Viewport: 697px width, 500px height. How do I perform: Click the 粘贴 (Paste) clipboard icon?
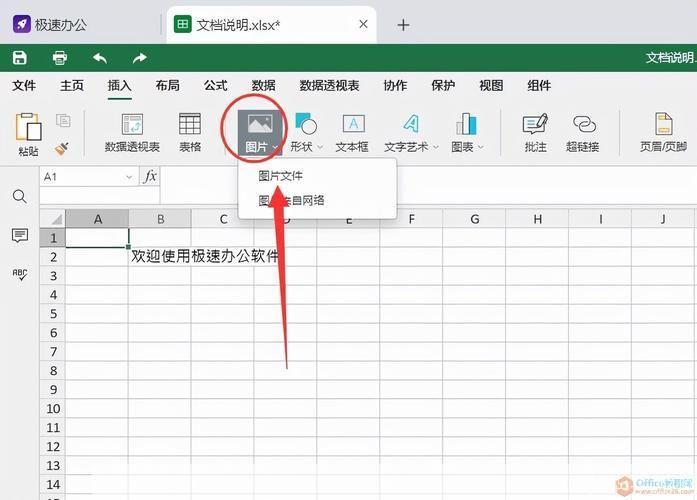[x=28, y=127]
